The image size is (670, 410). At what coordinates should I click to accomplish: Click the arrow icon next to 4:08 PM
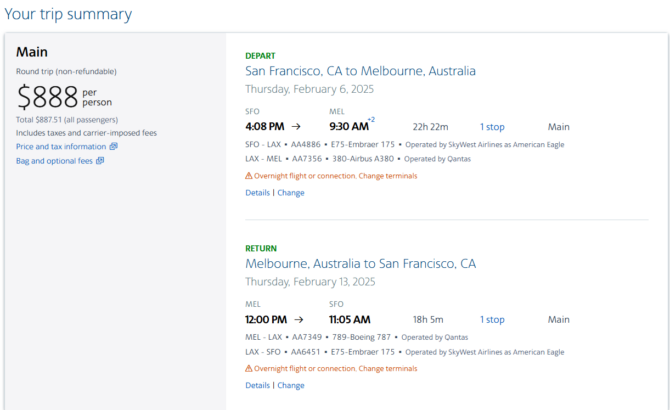click(296, 126)
